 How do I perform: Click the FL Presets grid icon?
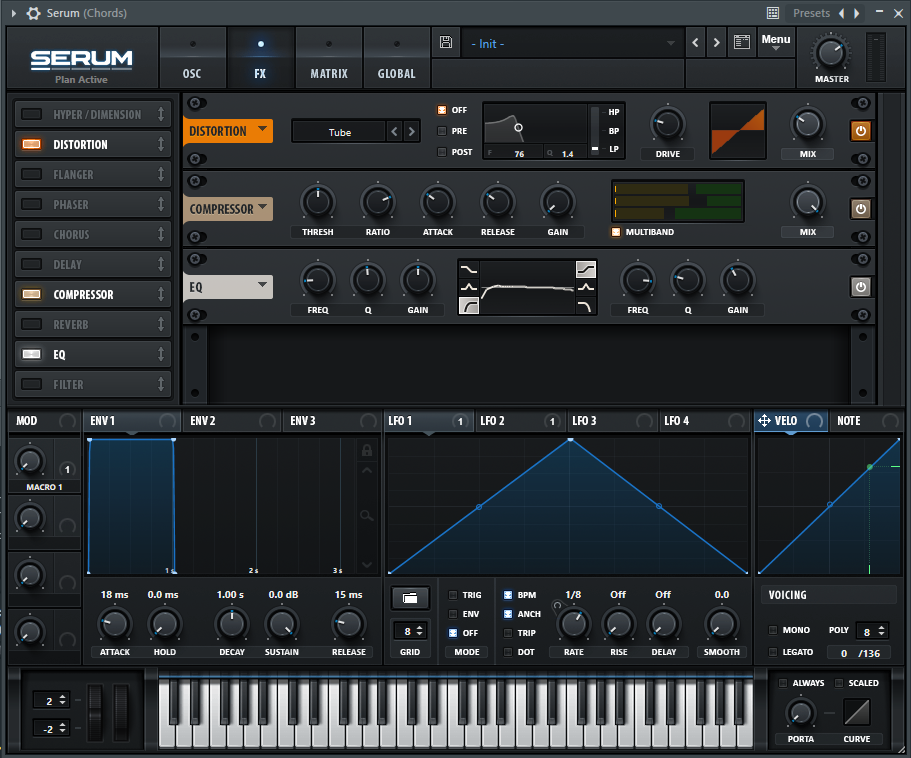pyautogui.click(x=773, y=13)
